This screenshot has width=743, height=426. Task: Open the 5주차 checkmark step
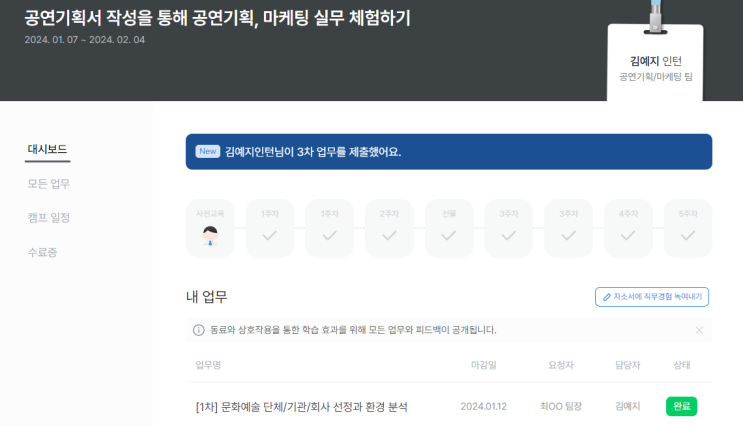[x=688, y=228]
